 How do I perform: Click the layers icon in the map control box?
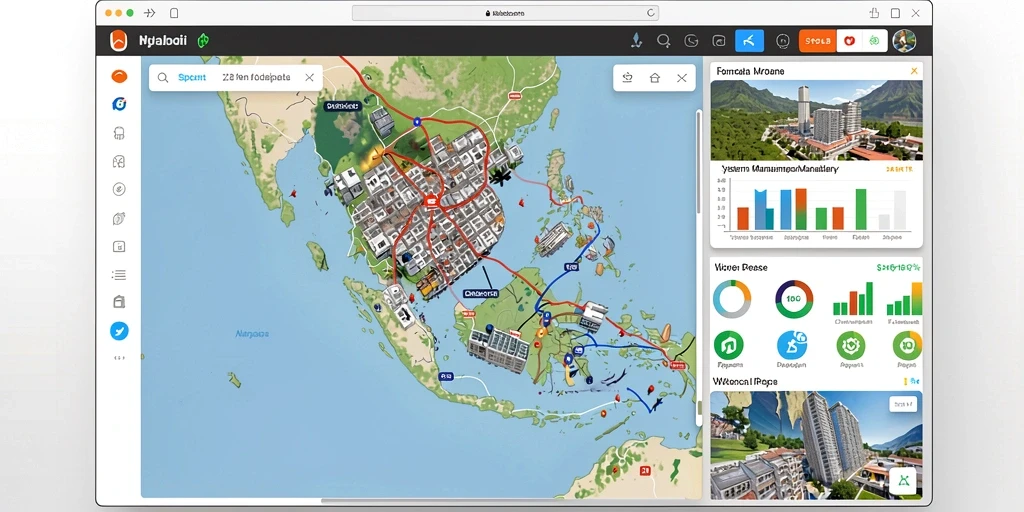pyautogui.click(x=628, y=78)
